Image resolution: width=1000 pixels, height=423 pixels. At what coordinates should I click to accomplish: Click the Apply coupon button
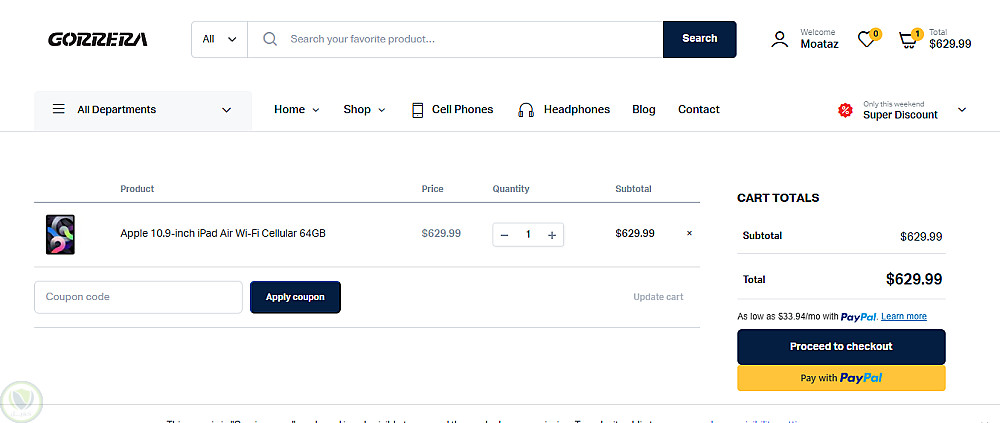click(295, 297)
